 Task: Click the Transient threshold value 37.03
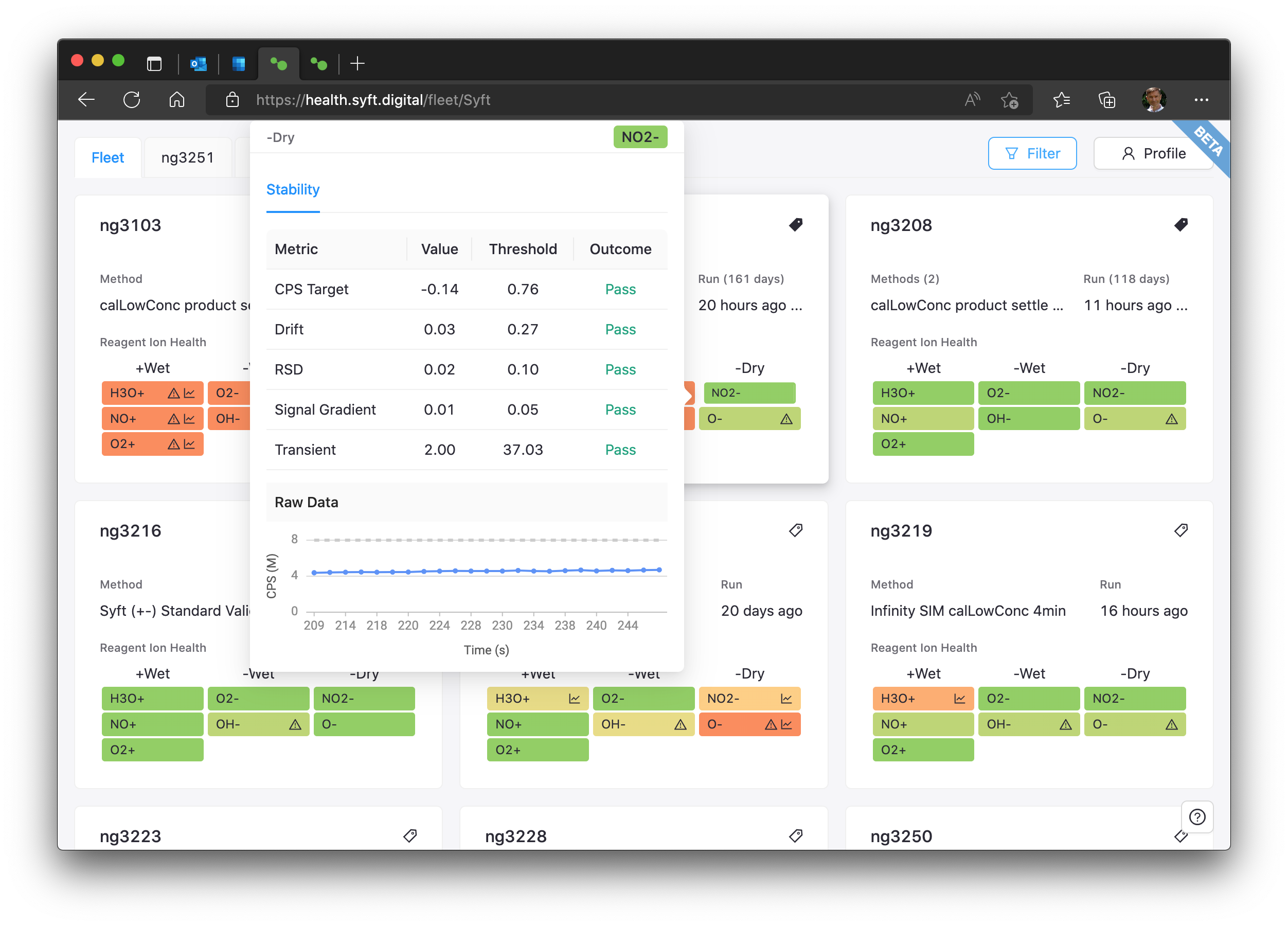523,450
